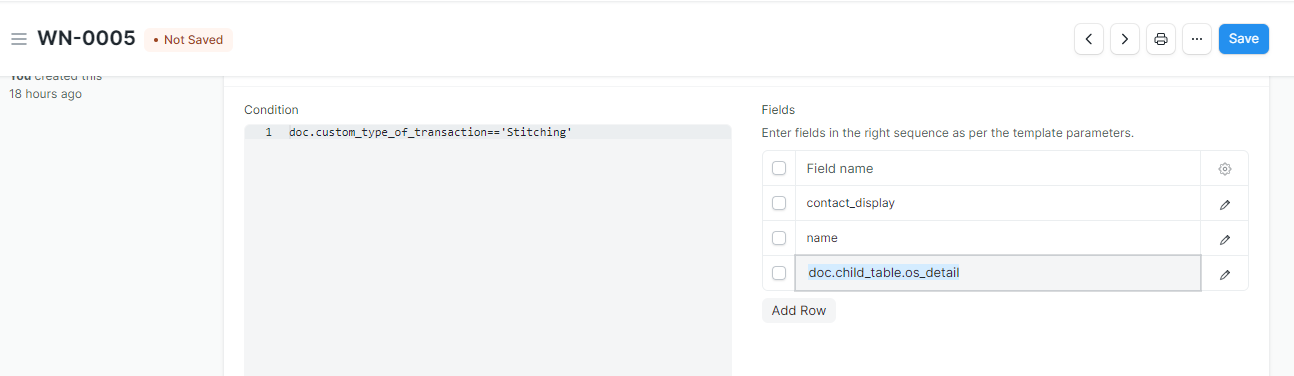Check the doc.child_table.os_detail row checkbox
The width and height of the screenshot is (1294, 376).
tap(779, 273)
